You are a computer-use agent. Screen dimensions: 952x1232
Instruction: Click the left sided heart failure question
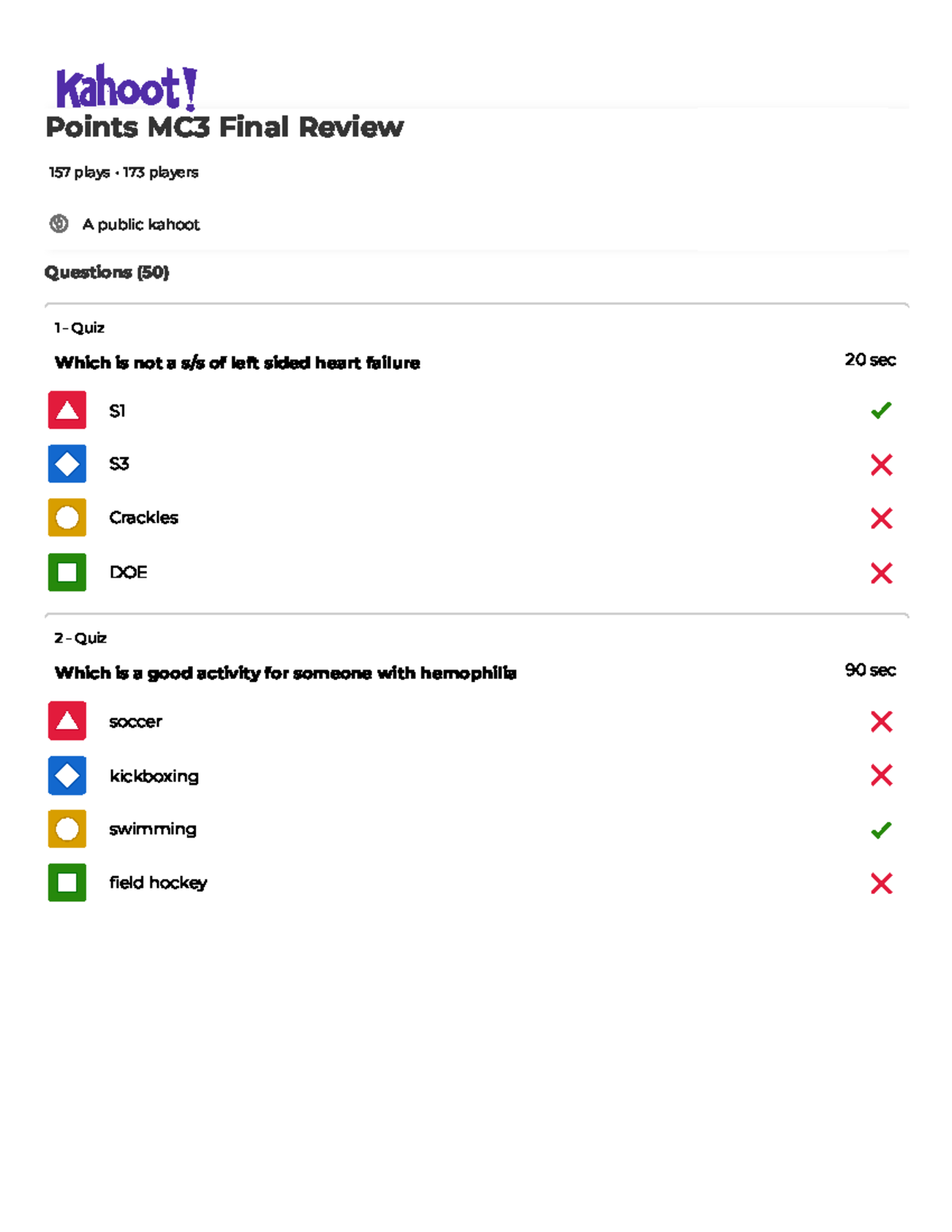click(x=237, y=363)
